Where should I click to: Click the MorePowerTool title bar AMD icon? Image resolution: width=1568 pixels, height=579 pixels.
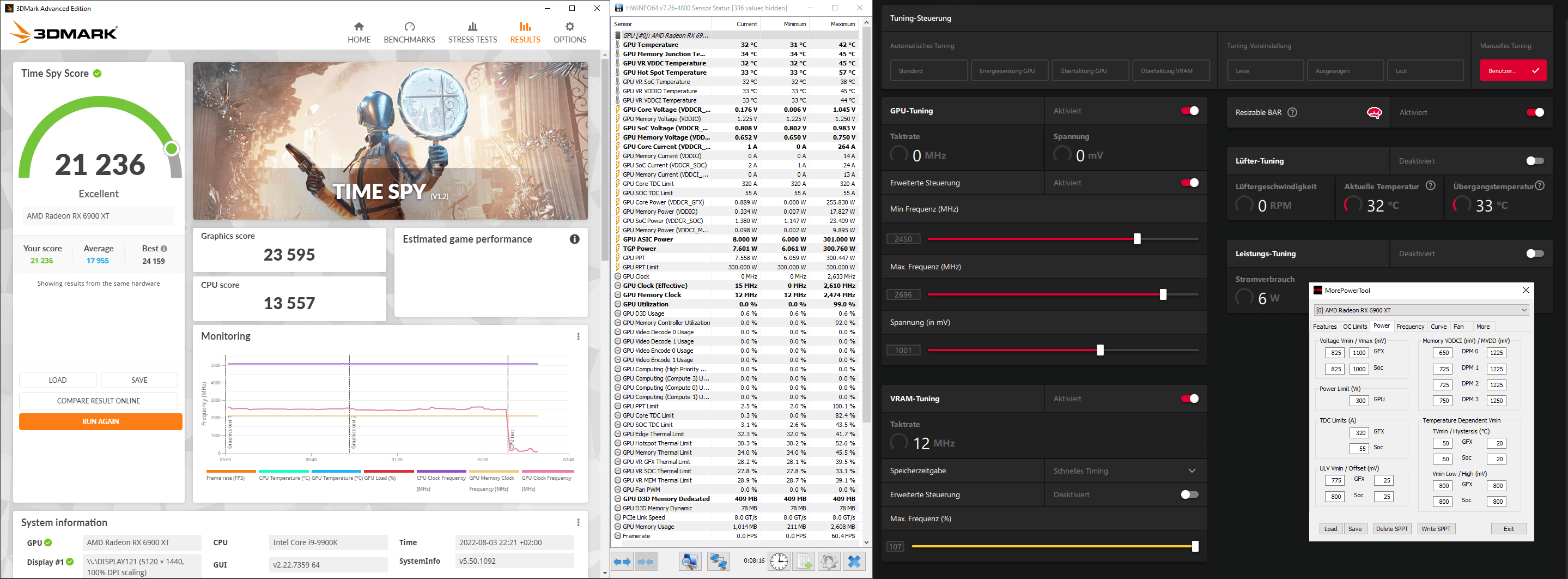(1318, 291)
